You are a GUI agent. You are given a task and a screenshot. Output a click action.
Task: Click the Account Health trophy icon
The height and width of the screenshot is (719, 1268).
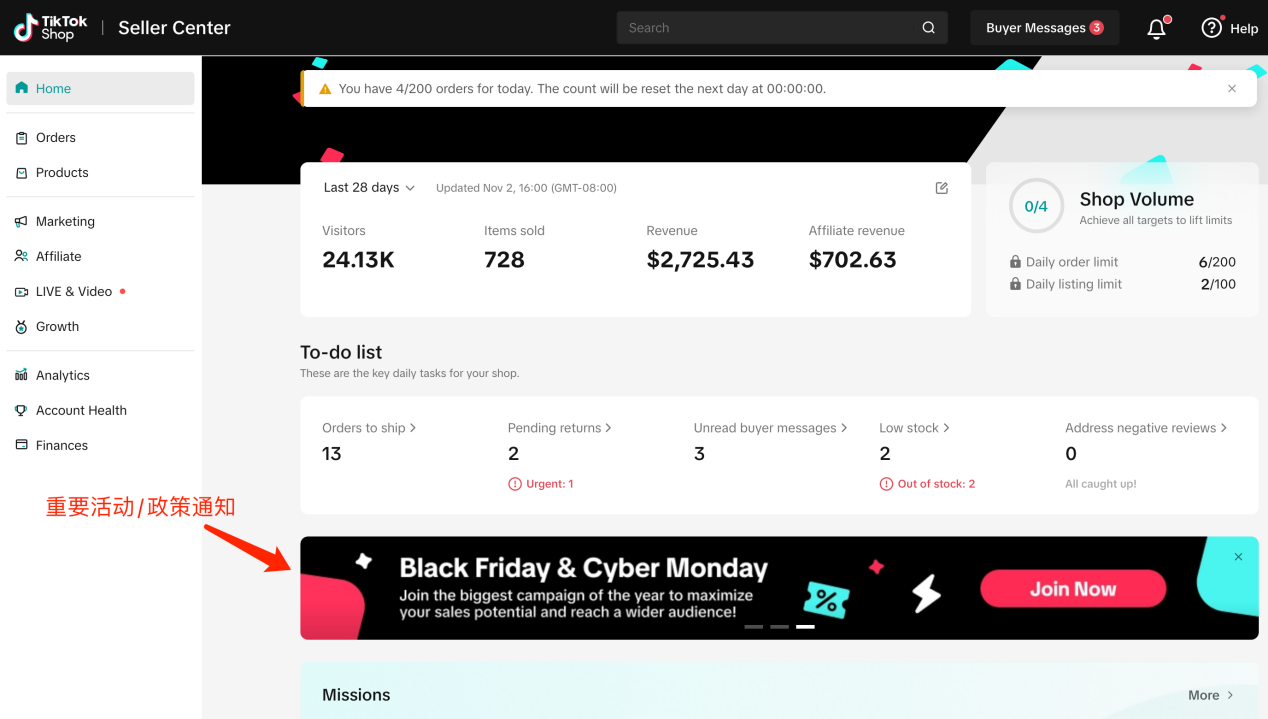(21, 410)
